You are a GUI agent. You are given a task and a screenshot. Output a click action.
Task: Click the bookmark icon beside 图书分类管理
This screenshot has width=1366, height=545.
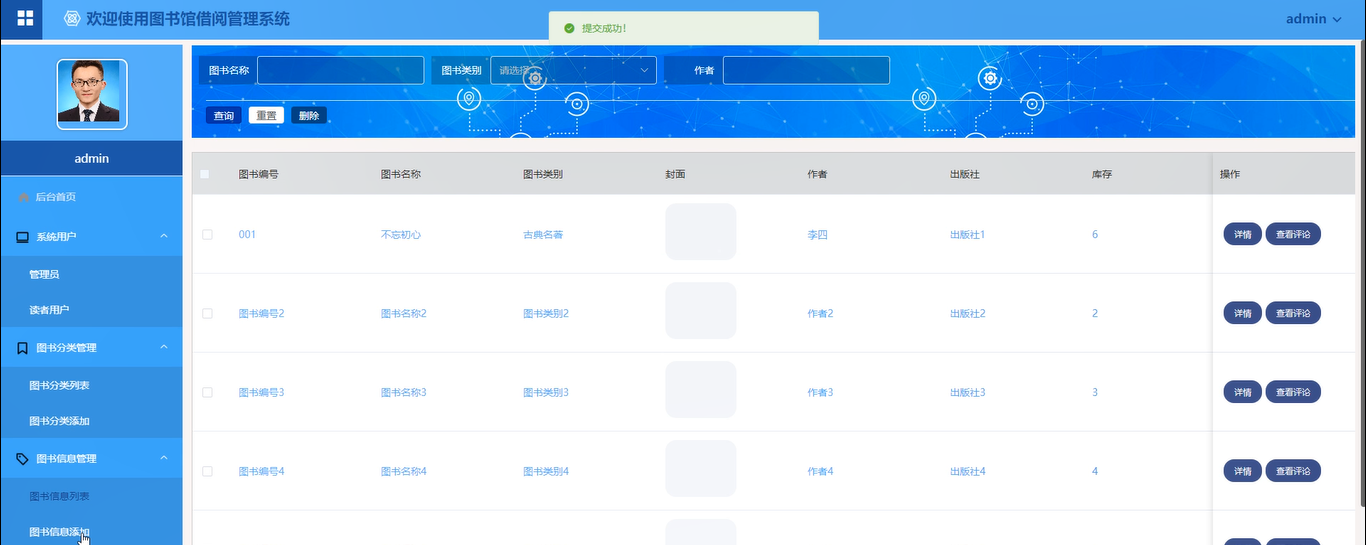click(23, 348)
